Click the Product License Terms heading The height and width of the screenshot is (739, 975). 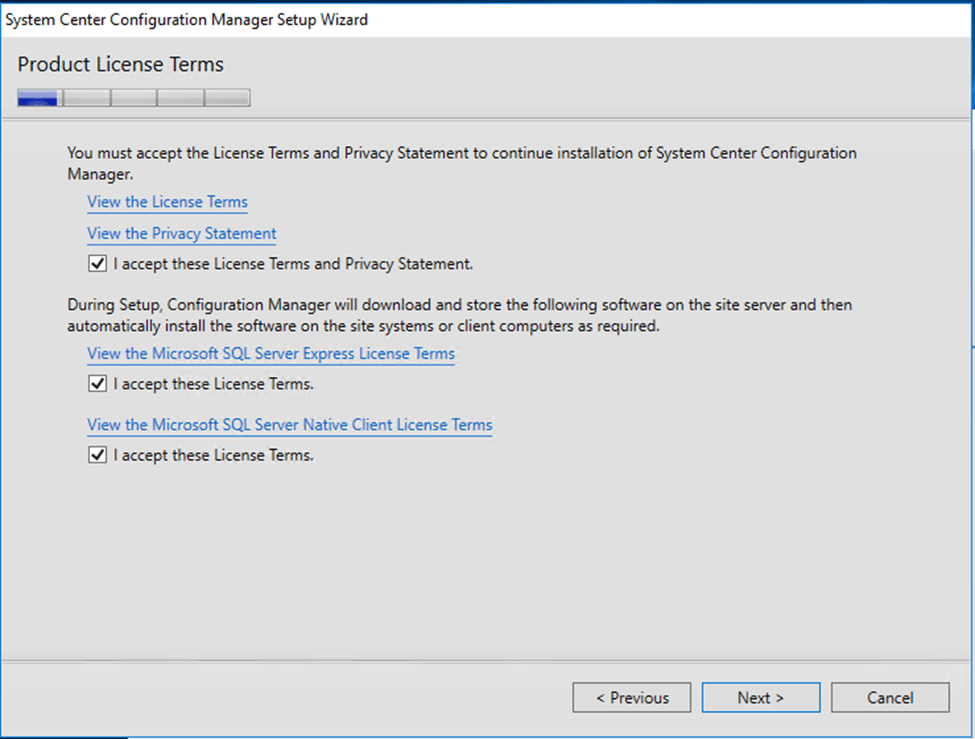[x=121, y=65]
